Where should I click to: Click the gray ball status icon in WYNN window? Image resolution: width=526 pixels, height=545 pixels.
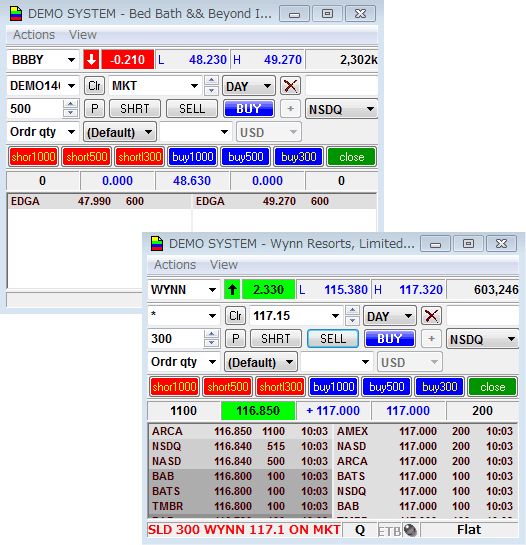click(411, 530)
